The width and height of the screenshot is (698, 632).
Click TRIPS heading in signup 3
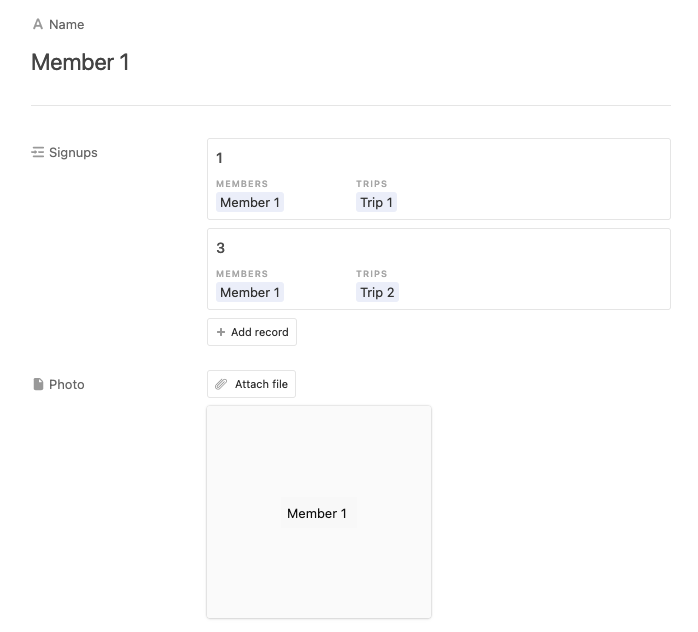[x=372, y=274]
